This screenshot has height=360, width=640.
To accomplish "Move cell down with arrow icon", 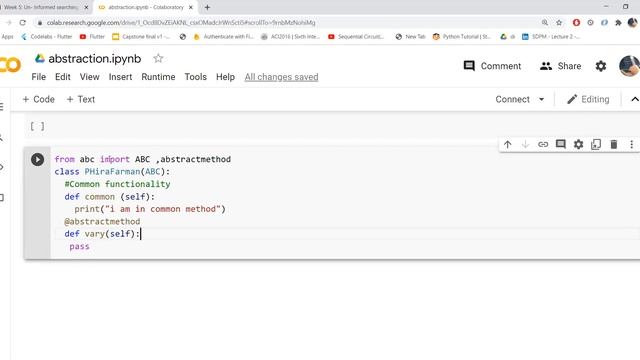I will (x=525, y=144).
